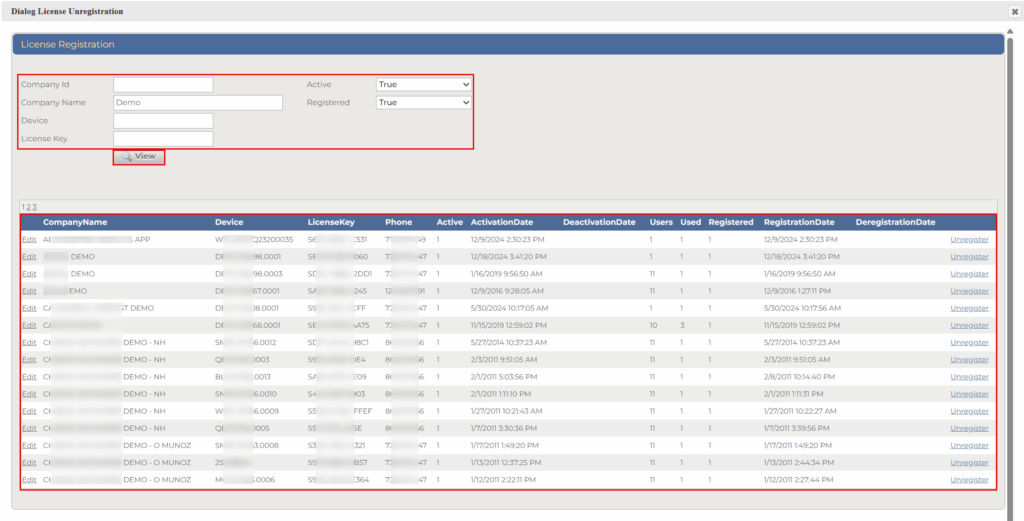1024x521 pixels.
Task: Open the Active dropdown
Action: [x=423, y=85]
